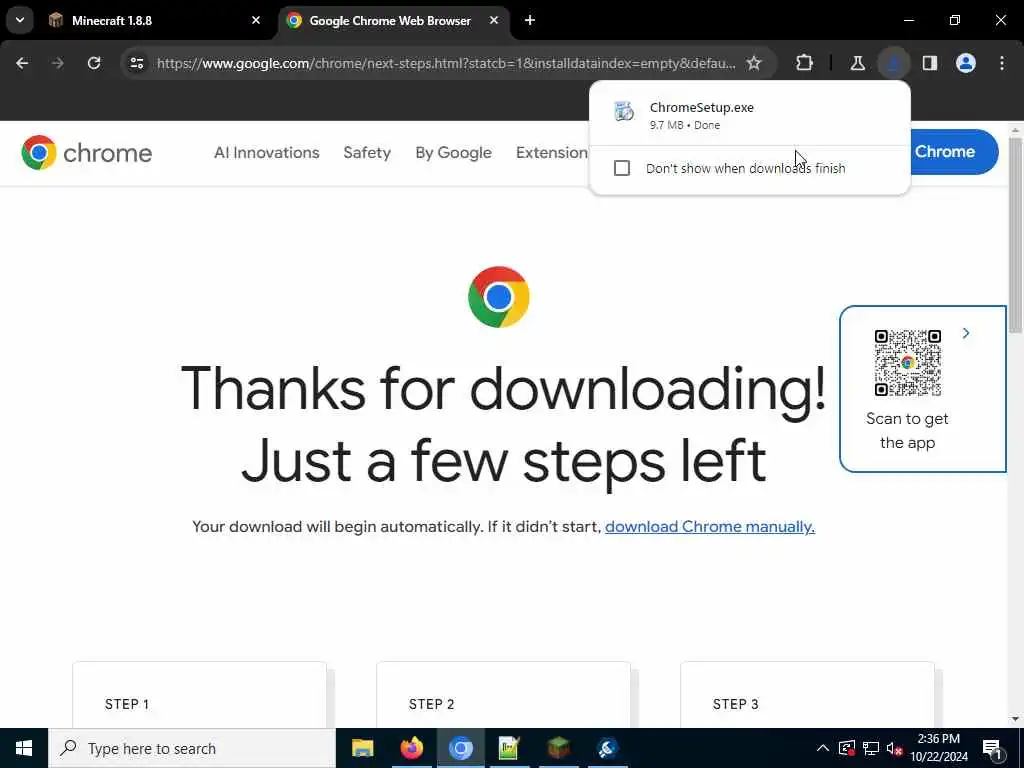Viewport: 1024px width, 768px height.
Task: Click the scrollbar down arrow
Action: (x=1015, y=720)
